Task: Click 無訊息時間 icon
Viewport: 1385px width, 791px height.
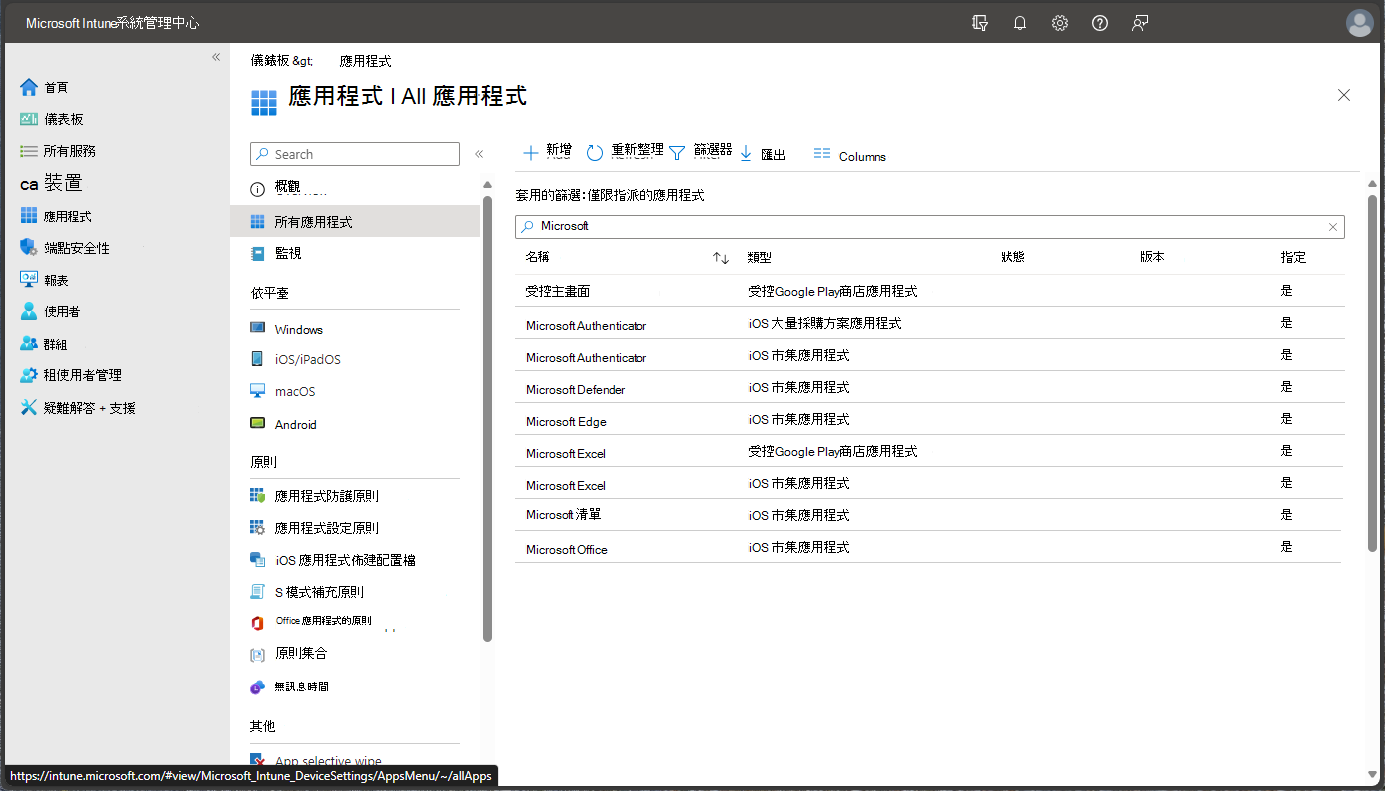Action: point(257,687)
